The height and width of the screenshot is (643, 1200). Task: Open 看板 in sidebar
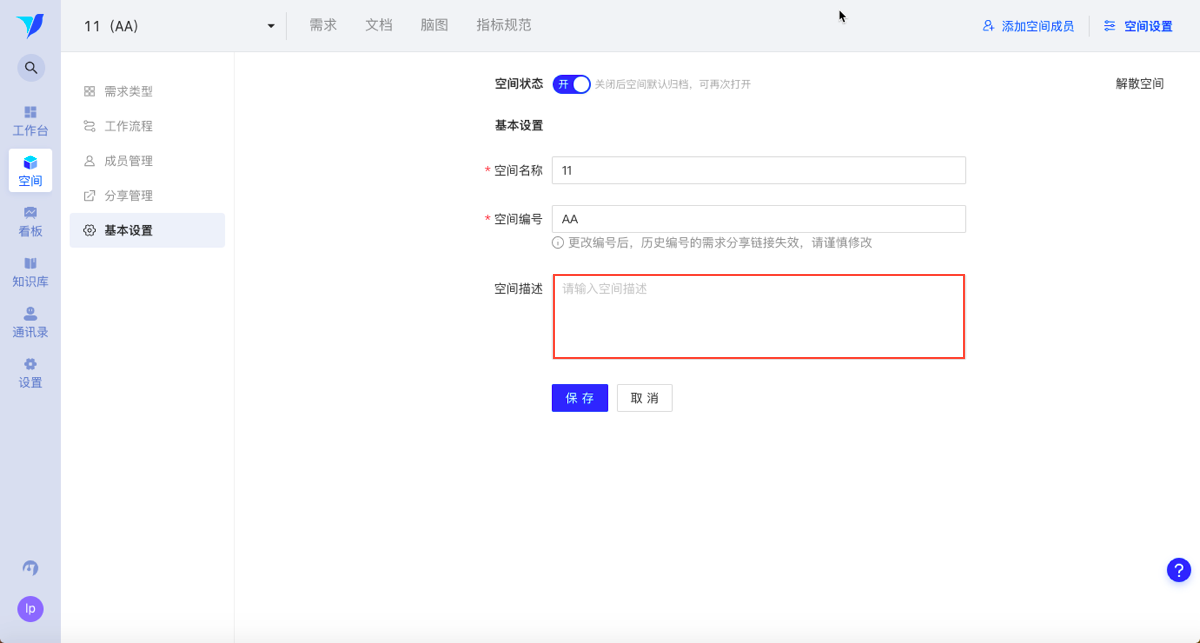30,221
